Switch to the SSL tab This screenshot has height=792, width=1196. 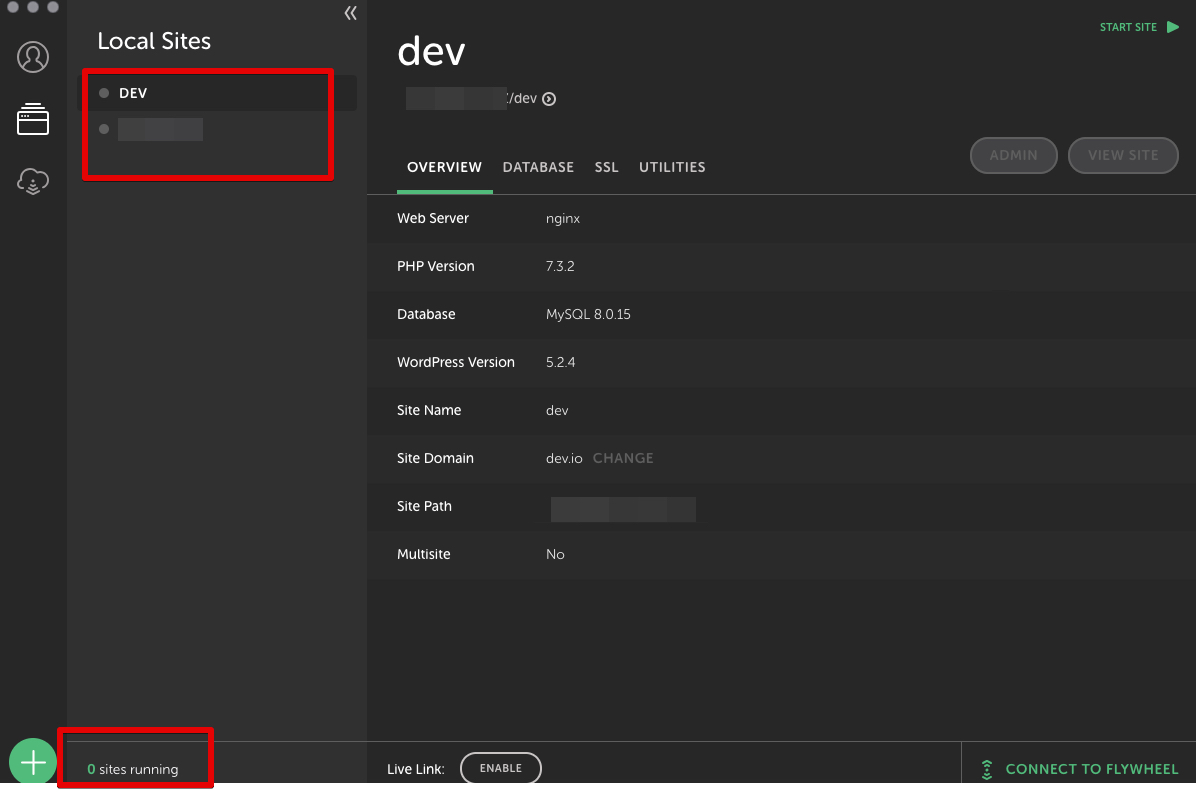606,167
